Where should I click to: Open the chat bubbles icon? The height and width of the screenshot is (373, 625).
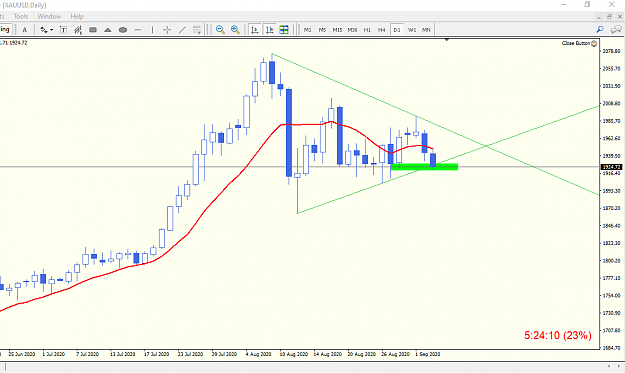(x=616, y=29)
